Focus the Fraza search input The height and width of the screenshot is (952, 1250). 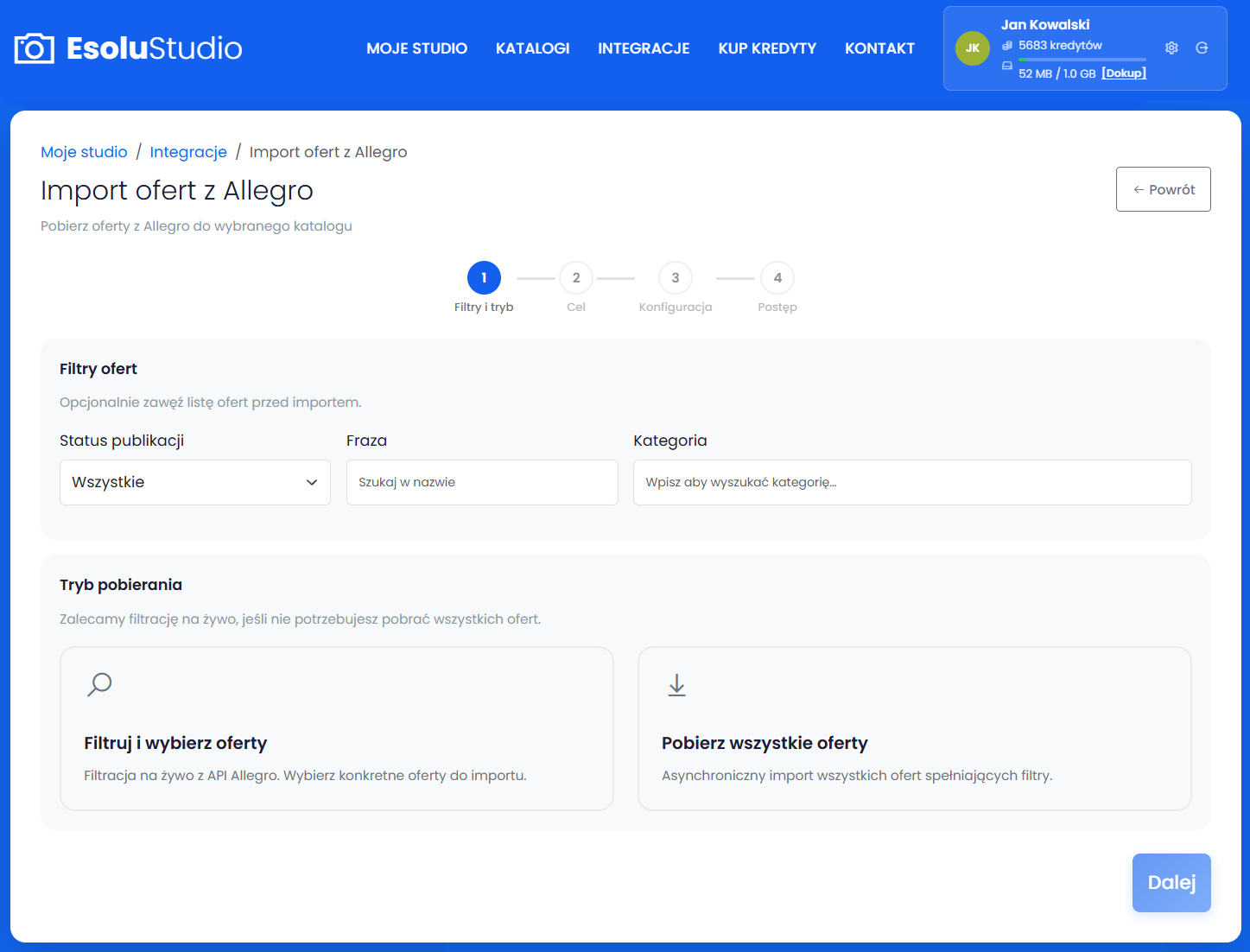tap(482, 482)
